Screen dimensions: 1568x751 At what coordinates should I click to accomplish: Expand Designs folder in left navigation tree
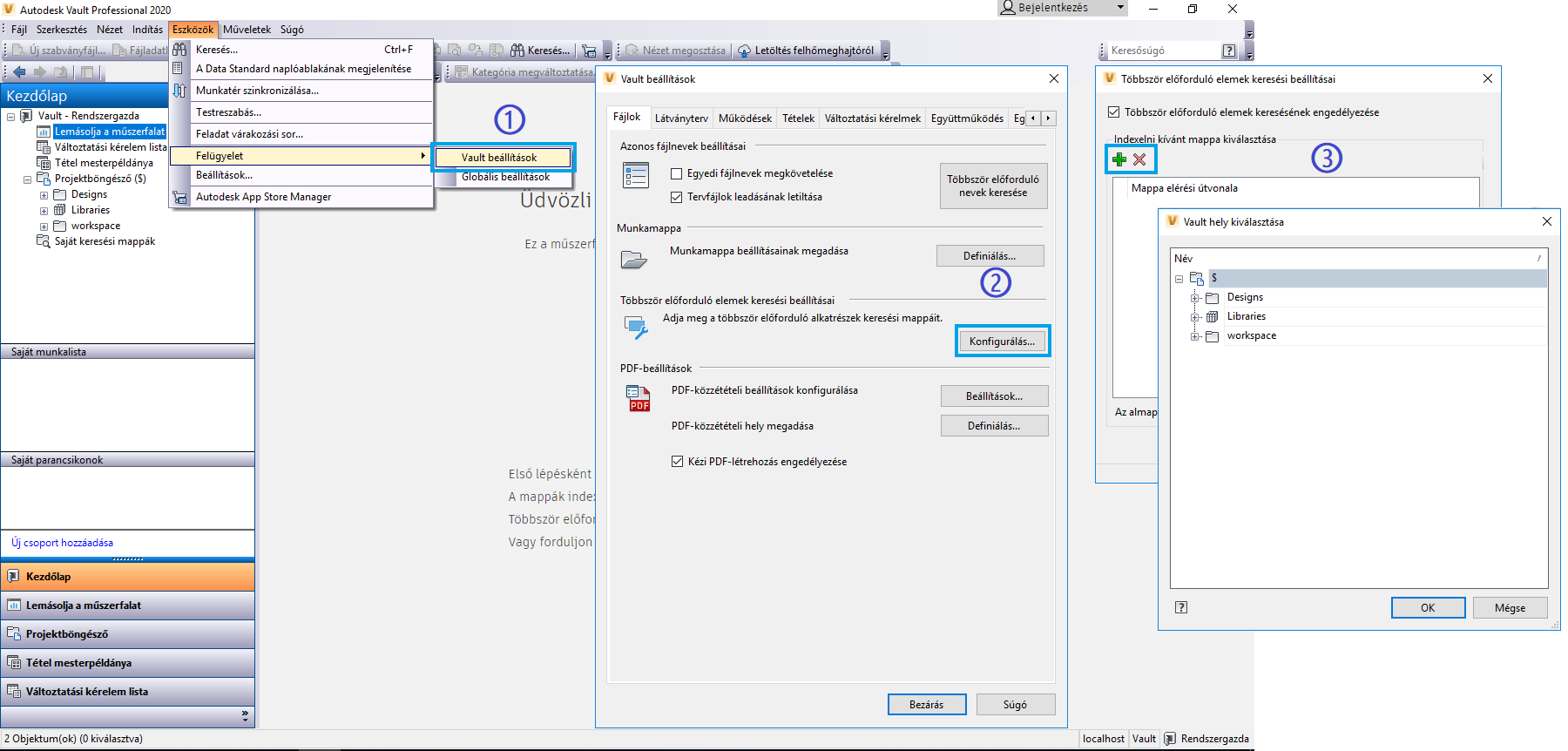[44, 194]
